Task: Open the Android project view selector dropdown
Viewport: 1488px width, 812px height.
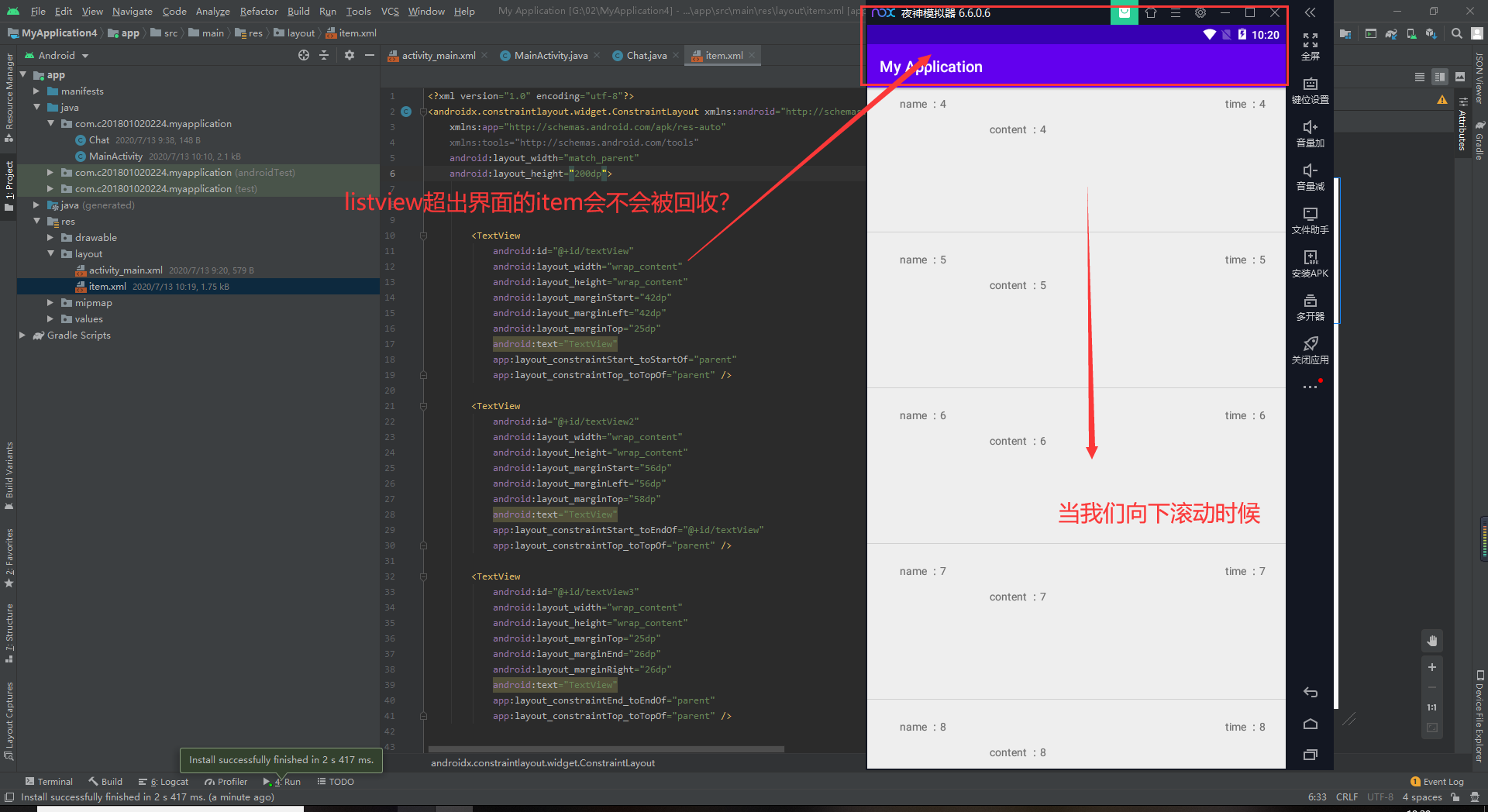Action: coord(85,55)
